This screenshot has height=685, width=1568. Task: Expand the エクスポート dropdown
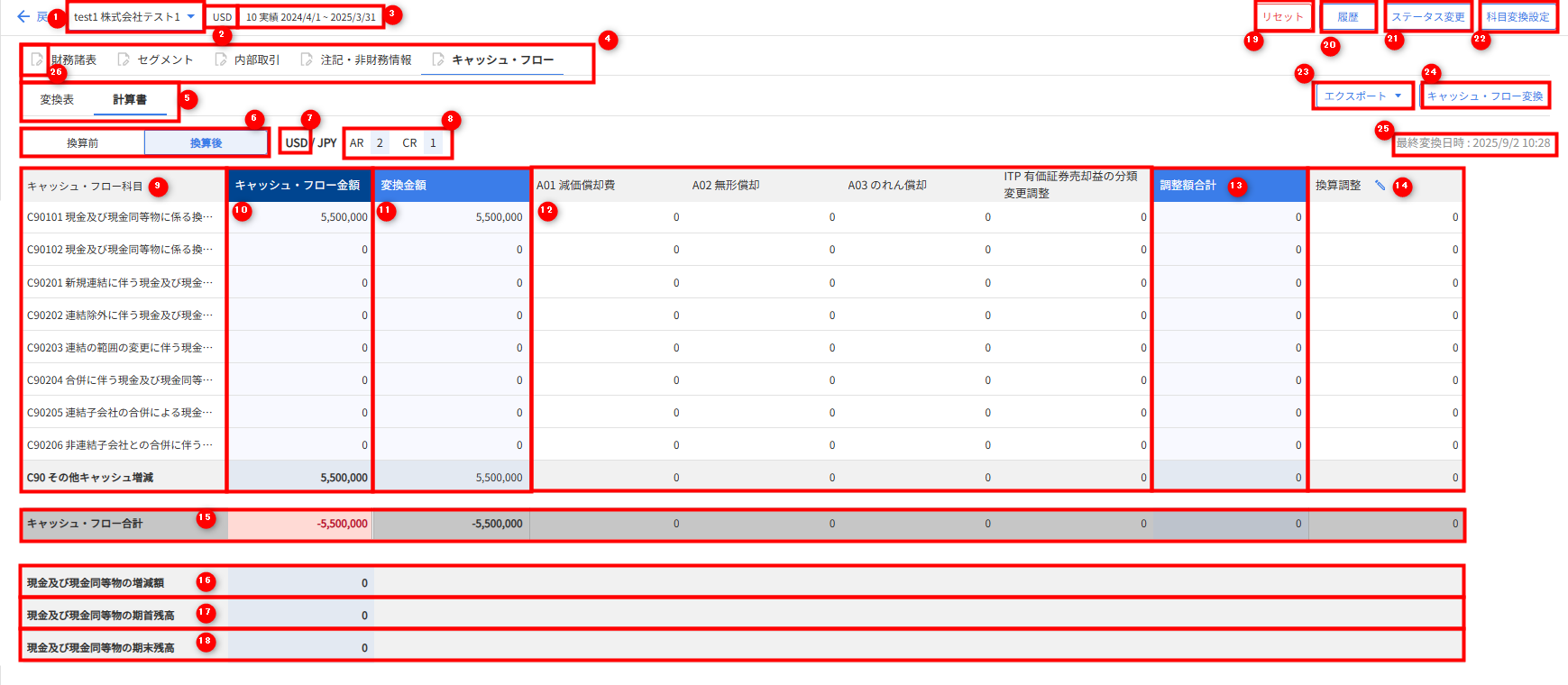pos(1362,96)
